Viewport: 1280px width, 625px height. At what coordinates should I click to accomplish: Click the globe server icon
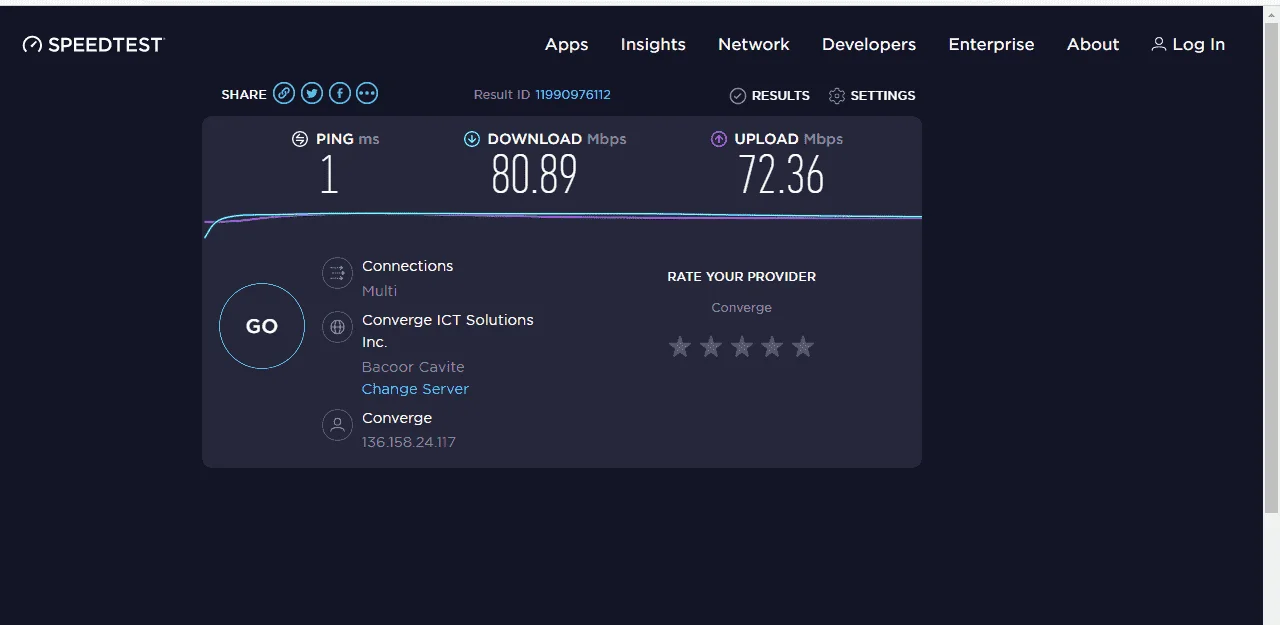pyautogui.click(x=337, y=327)
